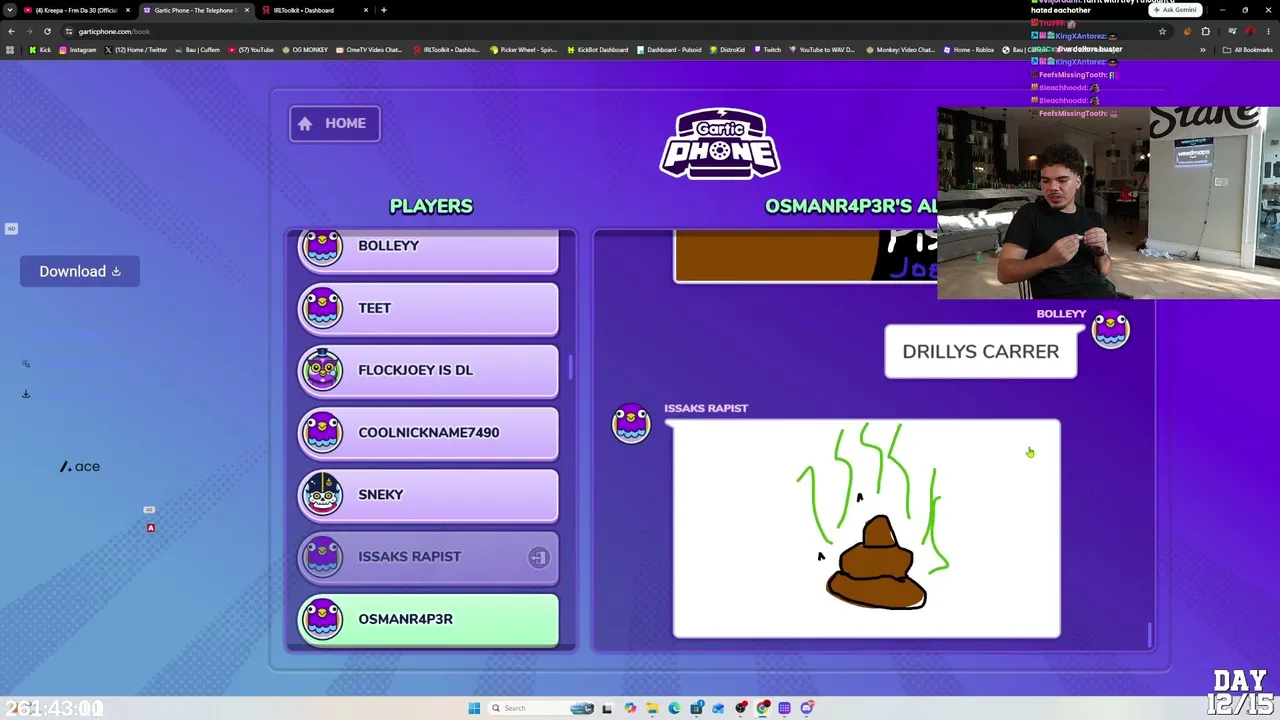This screenshot has width=1280, height=720.
Task: Open the KickBot Dashboard bookmark
Action: (598, 50)
